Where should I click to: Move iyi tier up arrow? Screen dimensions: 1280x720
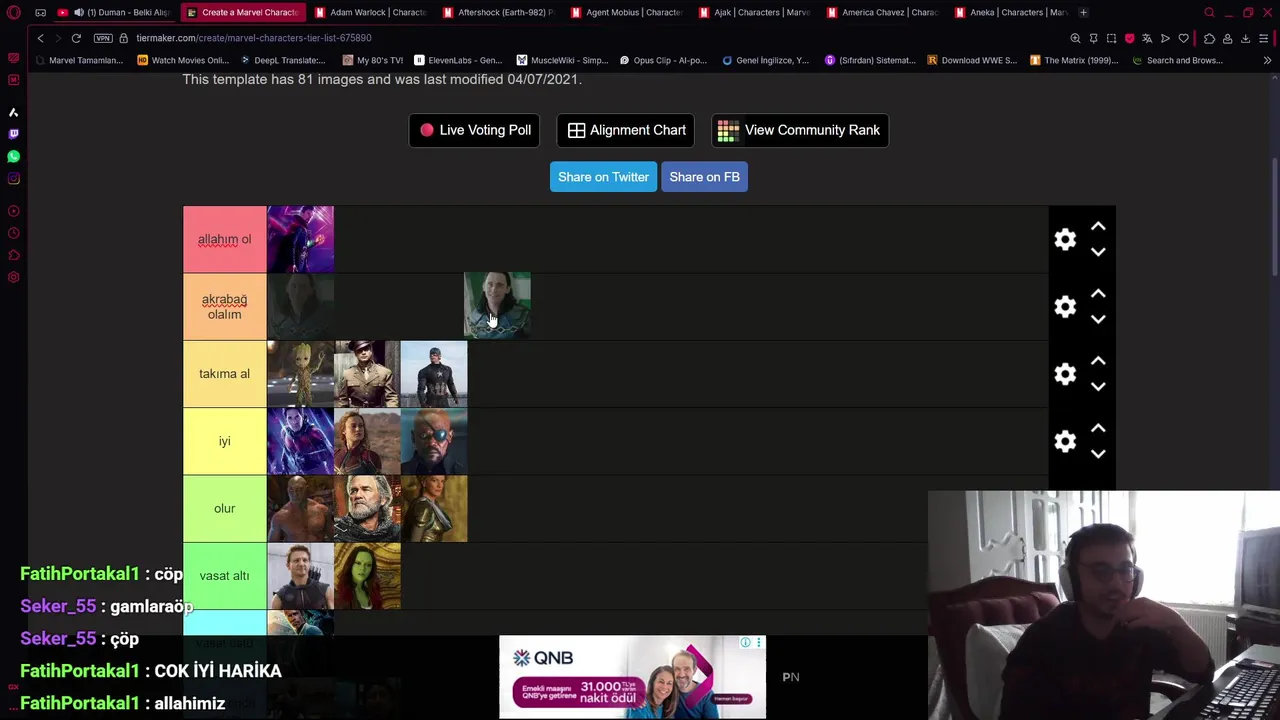point(1098,428)
